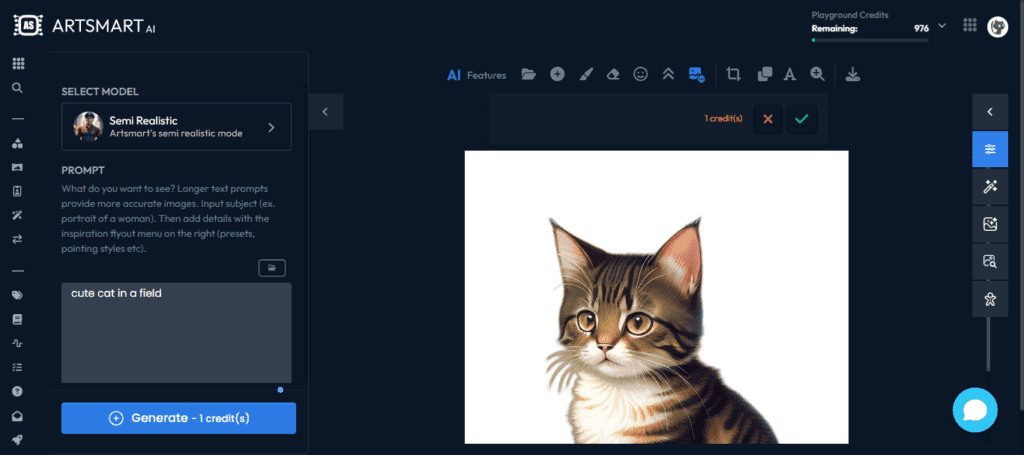Collapse the right panel with chevron arrow
Screen dimensions: 1024x455
click(990, 112)
